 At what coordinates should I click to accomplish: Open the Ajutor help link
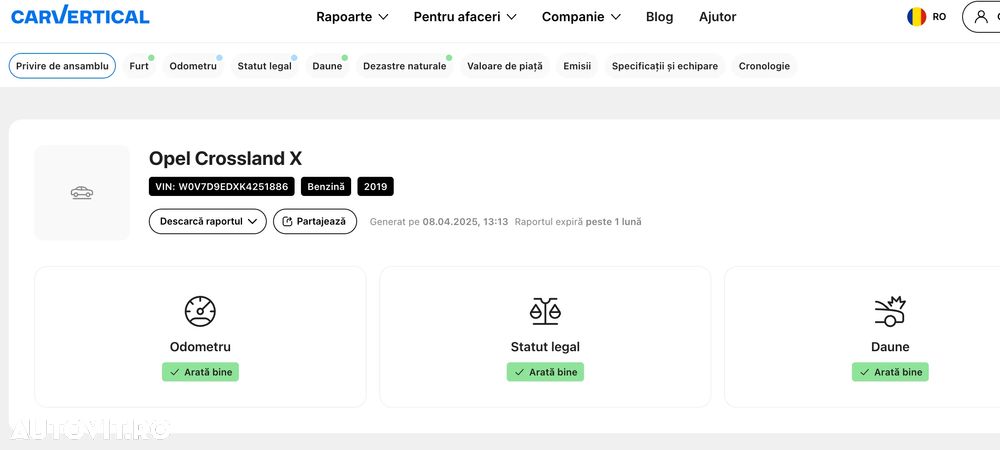717,17
